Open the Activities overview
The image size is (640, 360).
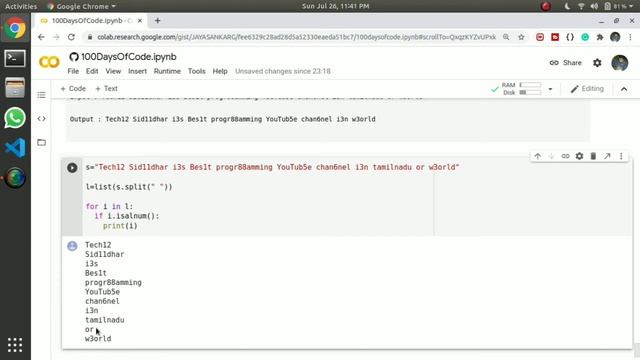pos(21,6)
